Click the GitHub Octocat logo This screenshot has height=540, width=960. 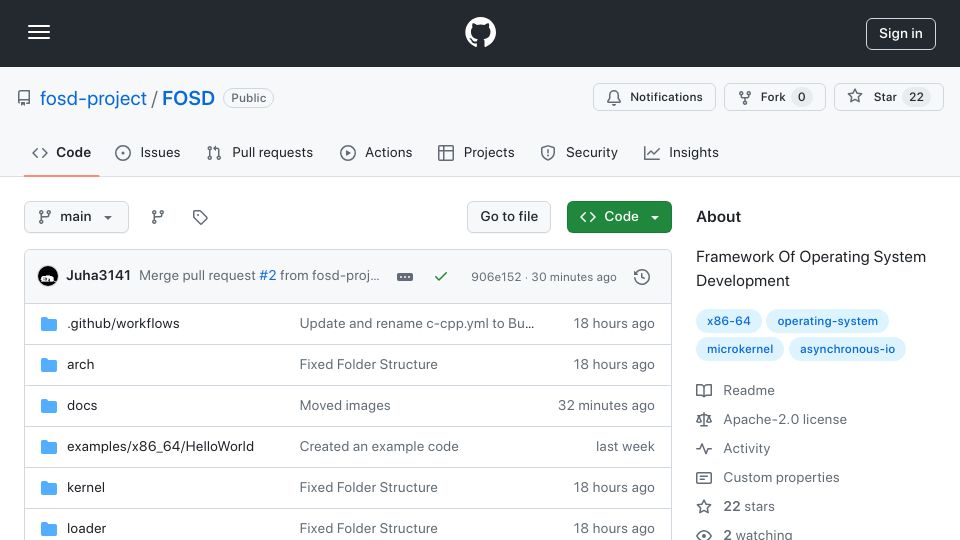pyautogui.click(x=480, y=32)
